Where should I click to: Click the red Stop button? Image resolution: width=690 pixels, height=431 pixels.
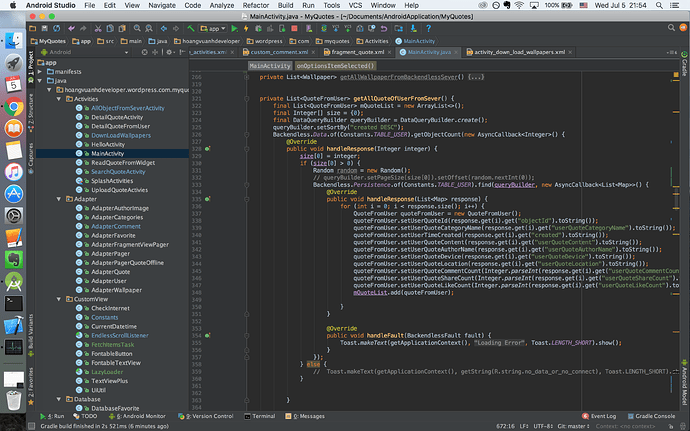coord(294,28)
